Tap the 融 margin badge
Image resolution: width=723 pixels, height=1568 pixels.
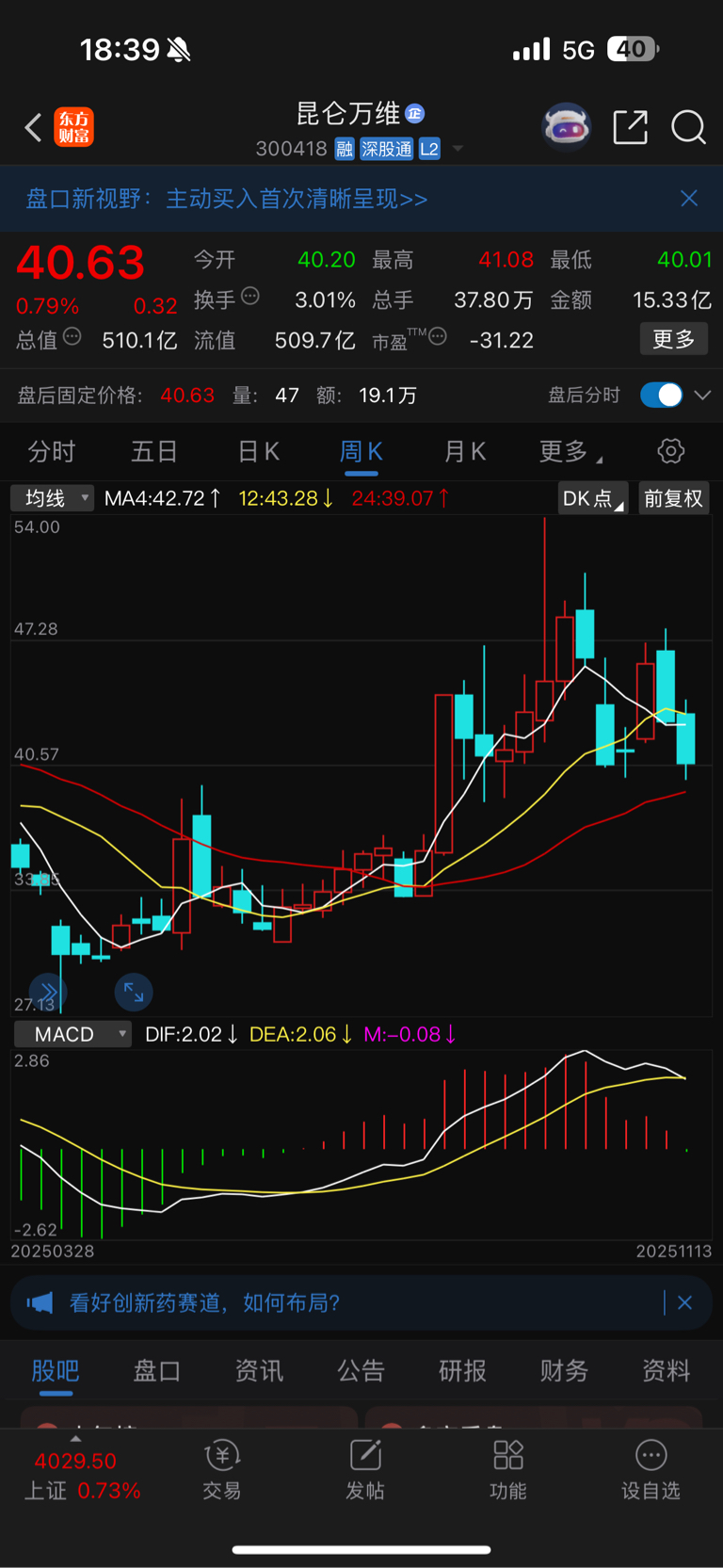point(345,149)
